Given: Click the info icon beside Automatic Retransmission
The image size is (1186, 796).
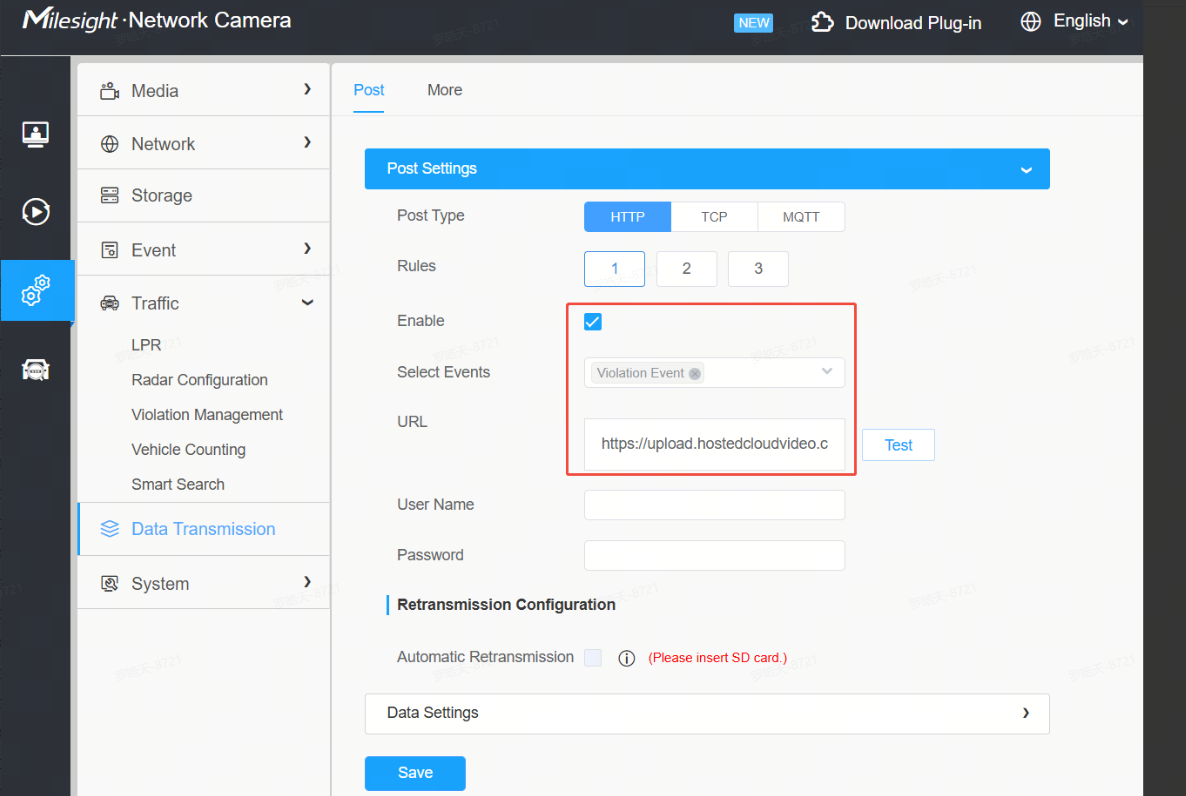Looking at the screenshot, I should point(626,658).
